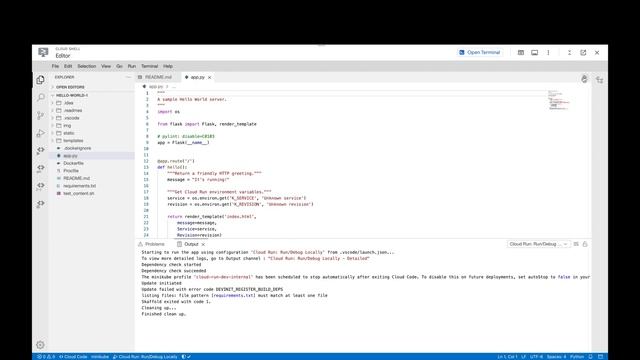
Task: Open the Selection menu
Action: [87, 66]
